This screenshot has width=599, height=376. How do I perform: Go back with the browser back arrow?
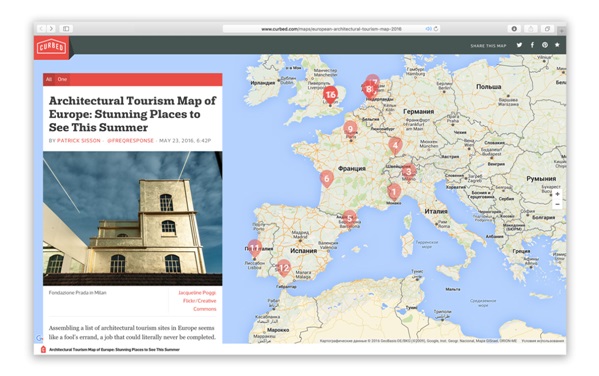[x=41, y=29]
